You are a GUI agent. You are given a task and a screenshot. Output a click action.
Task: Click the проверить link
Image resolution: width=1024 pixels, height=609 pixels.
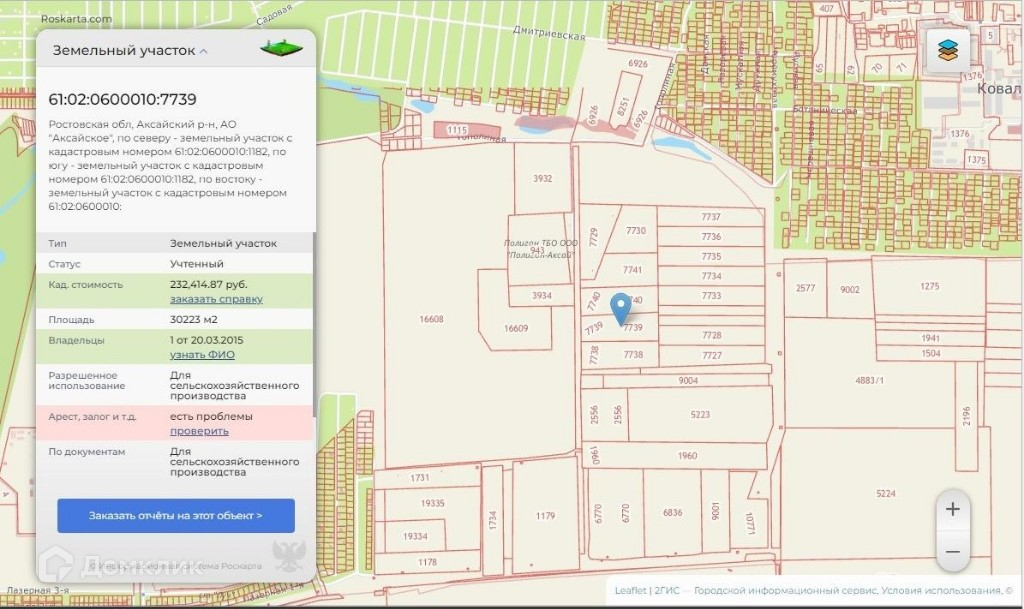pyautogui.click(x=199, y=431)
